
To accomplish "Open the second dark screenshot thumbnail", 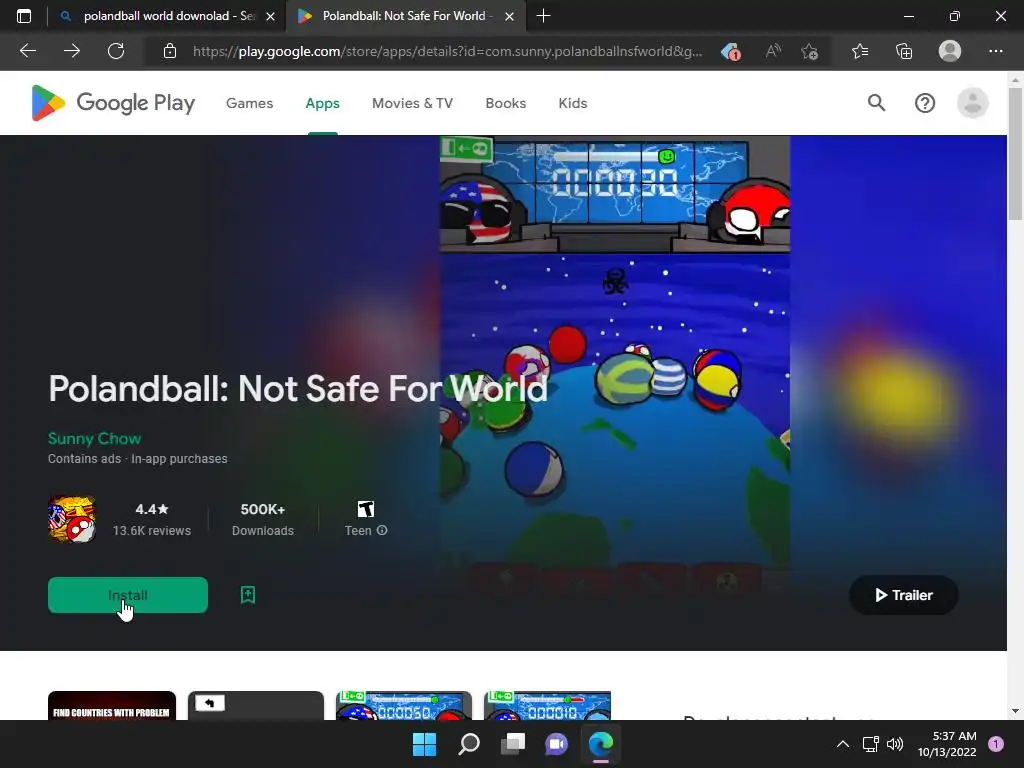I will [x=255, y=706].
